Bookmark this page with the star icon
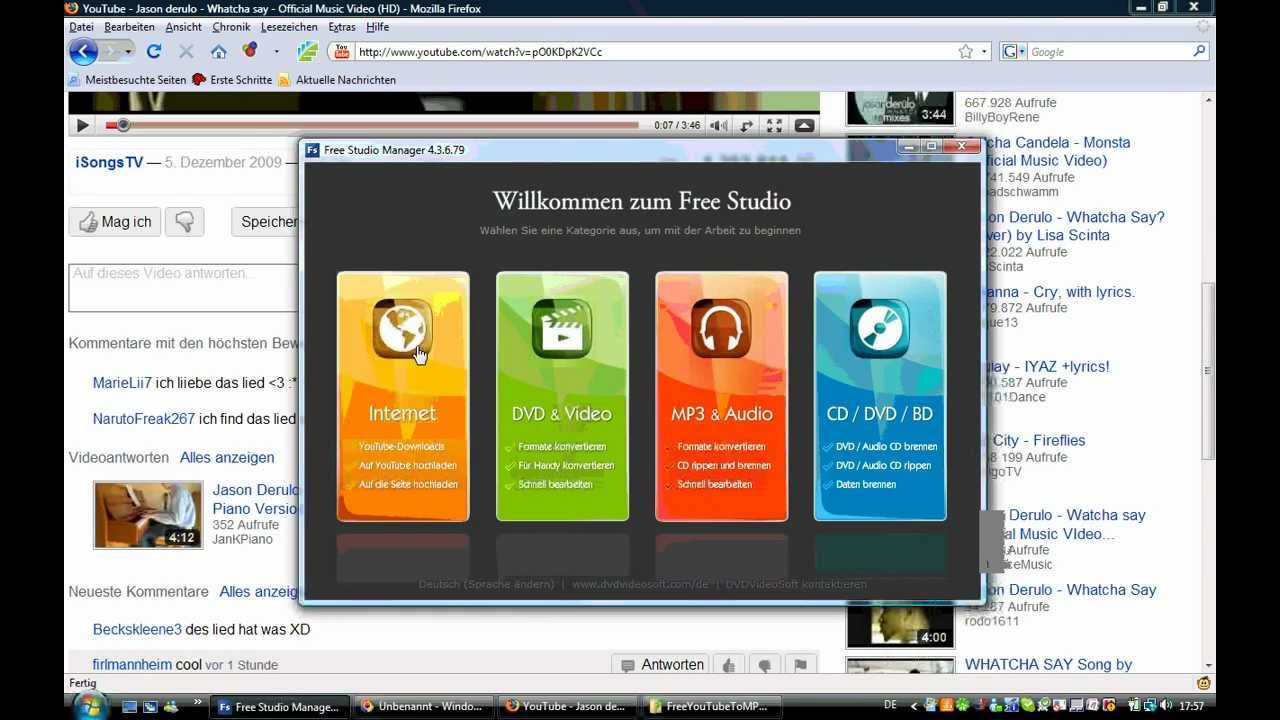The height and width of the screenshot is (720, 1280). (x=965, y=51)
